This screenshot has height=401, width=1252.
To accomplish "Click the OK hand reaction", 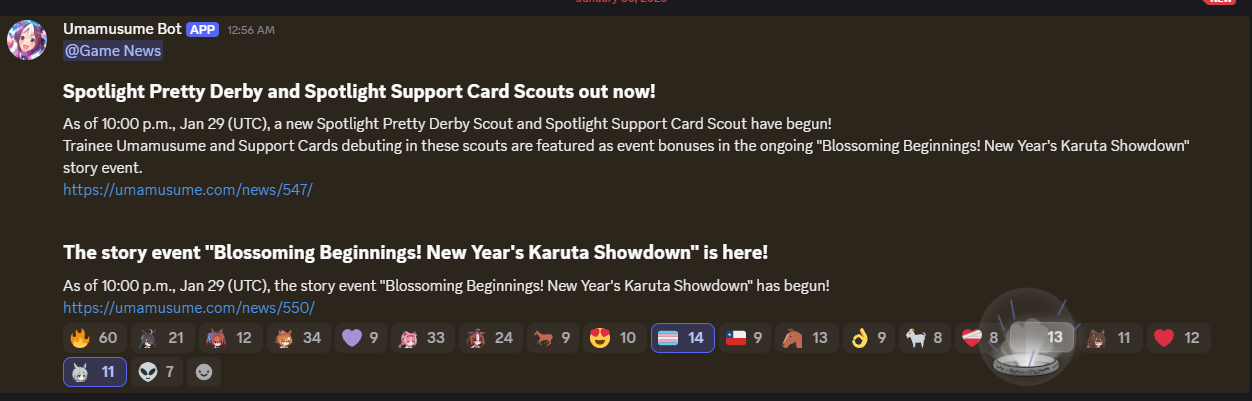I will coord(868,338).
